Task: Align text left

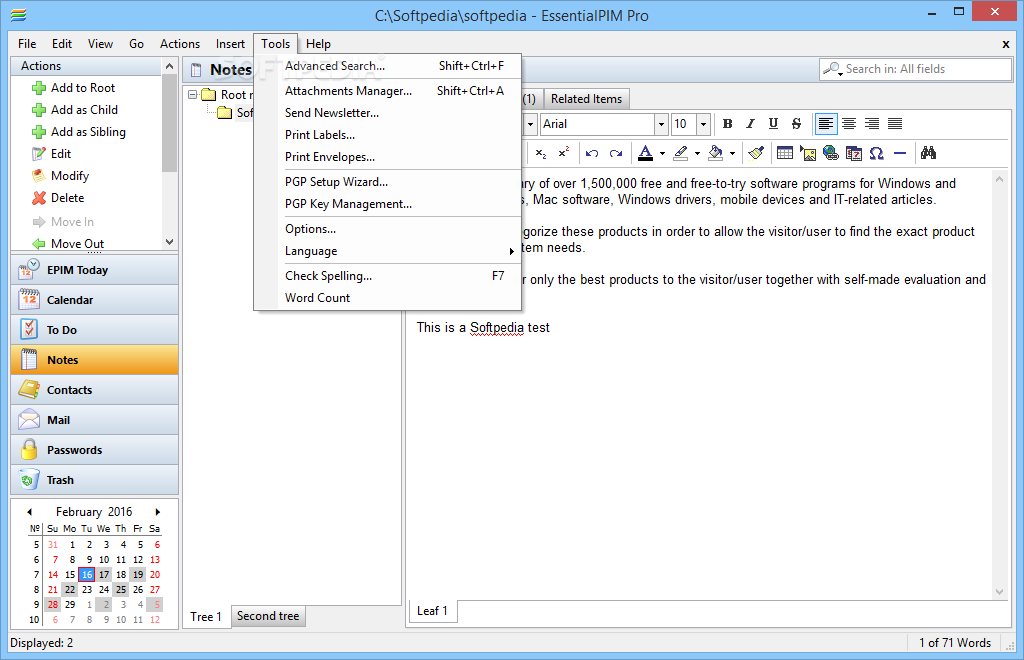Action: click(826, 123)
